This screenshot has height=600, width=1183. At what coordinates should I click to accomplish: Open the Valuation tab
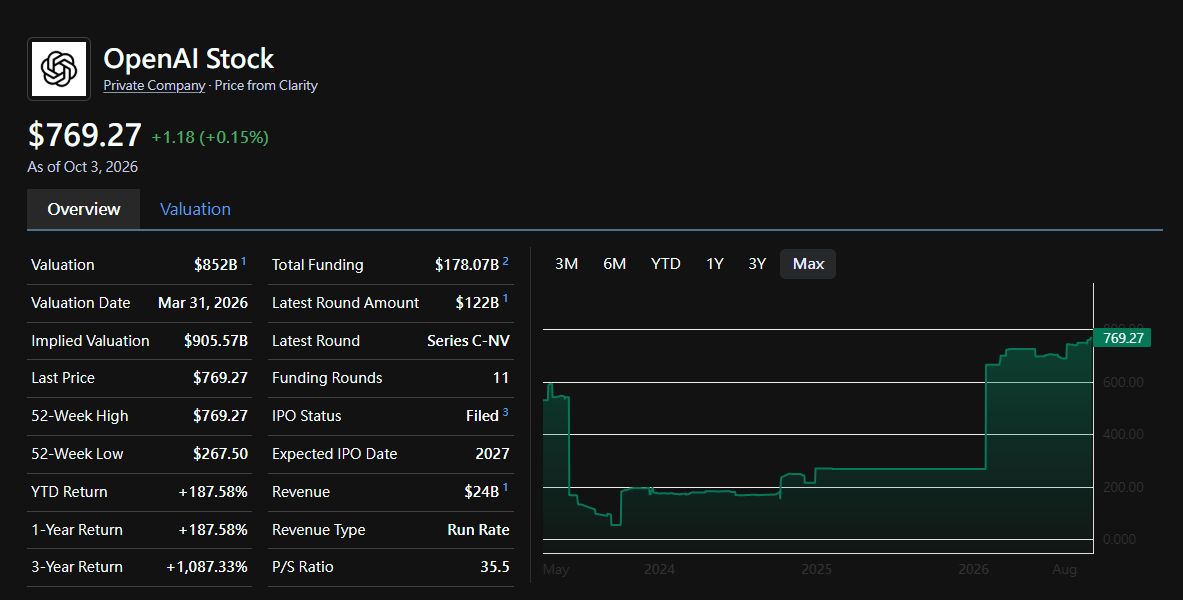point(195,209)
